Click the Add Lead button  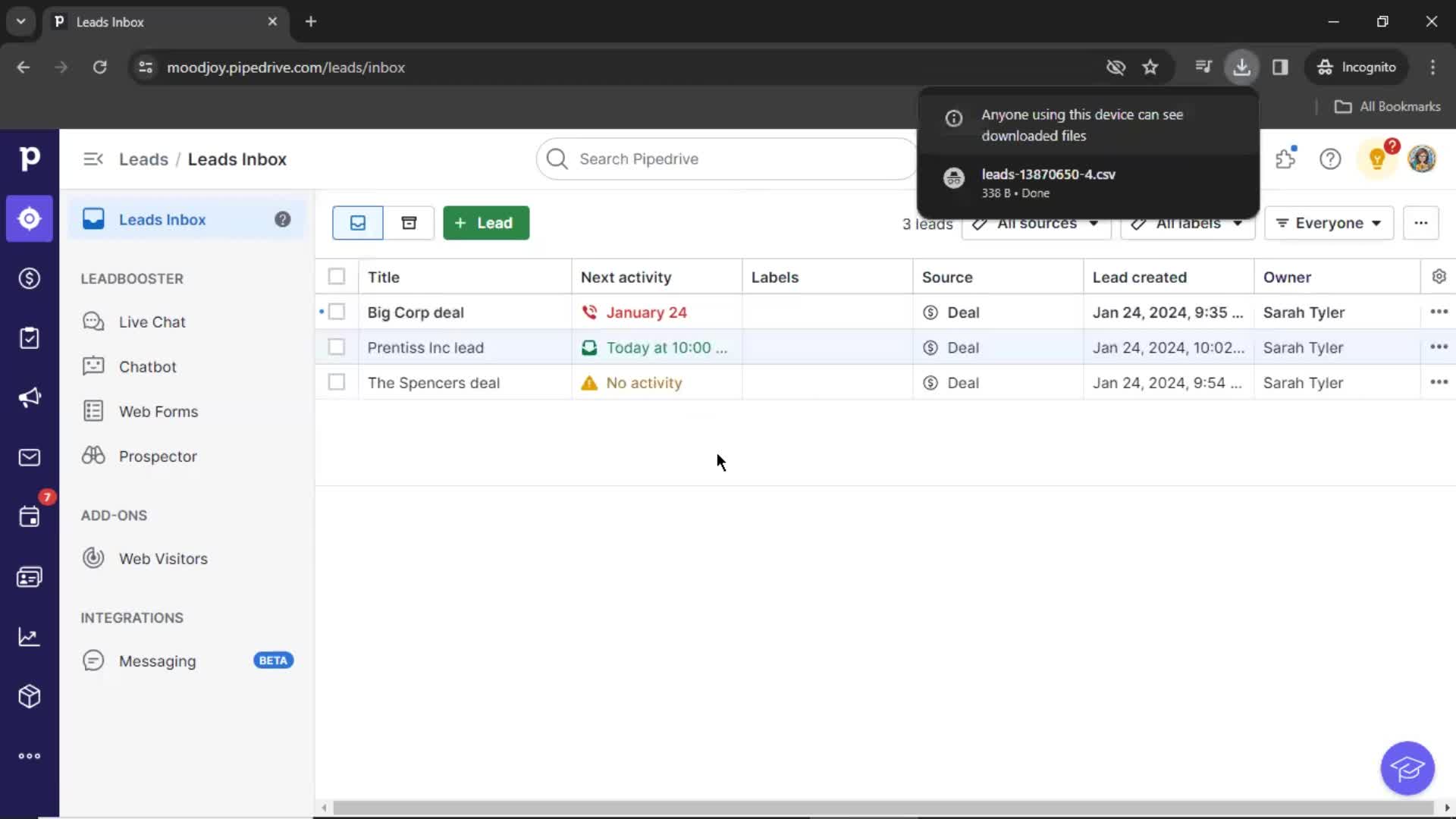point(484,222)
